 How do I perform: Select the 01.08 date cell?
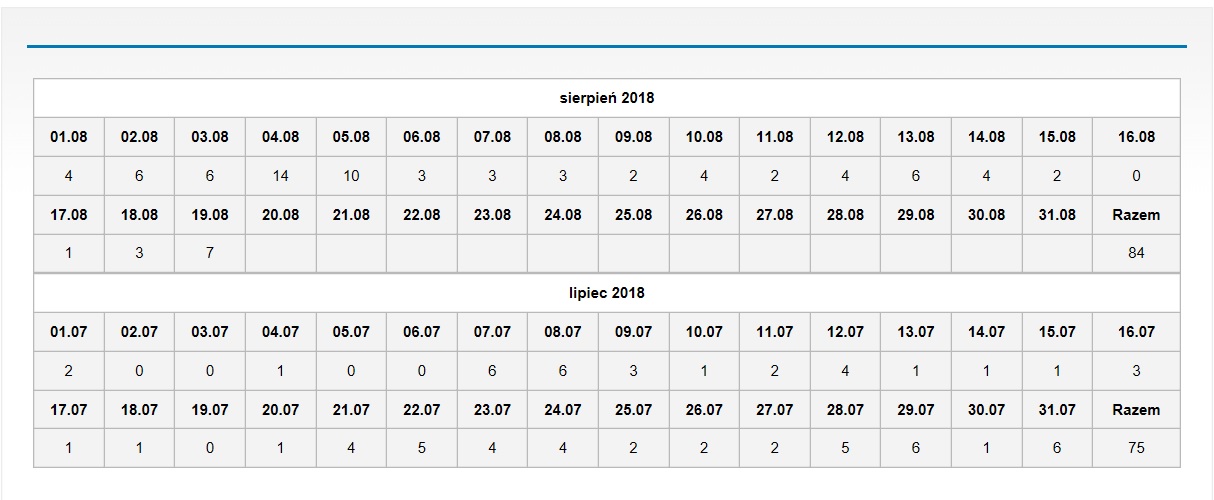(69, 137)
